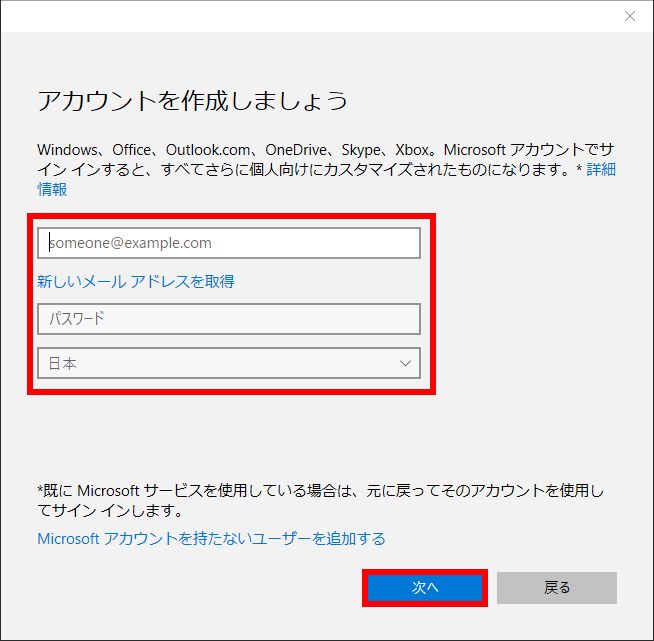Click the empty title bar of the dialog
Screen dimensions: 654x641
point(300,16)
